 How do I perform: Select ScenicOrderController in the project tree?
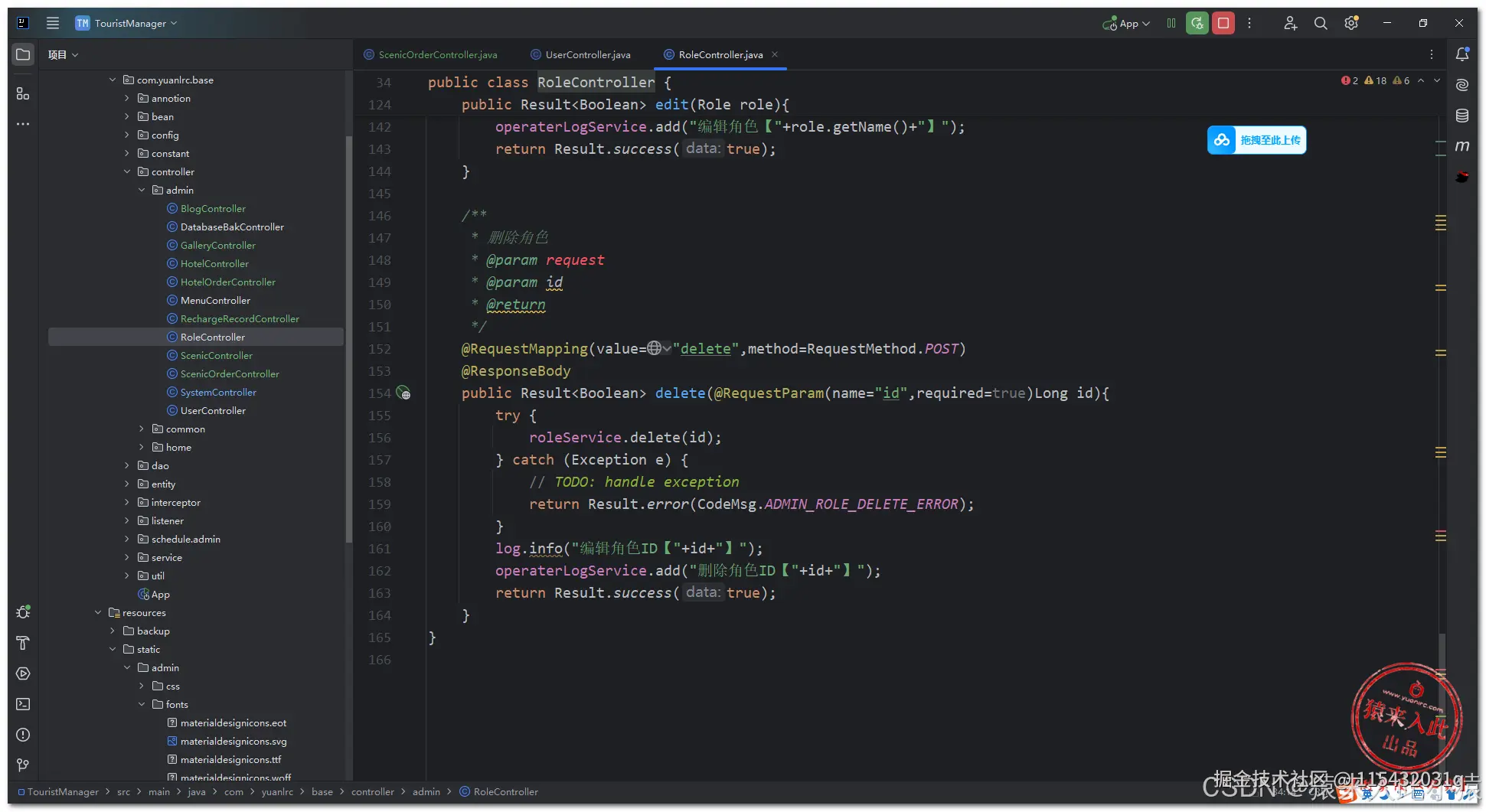[230, 373]
